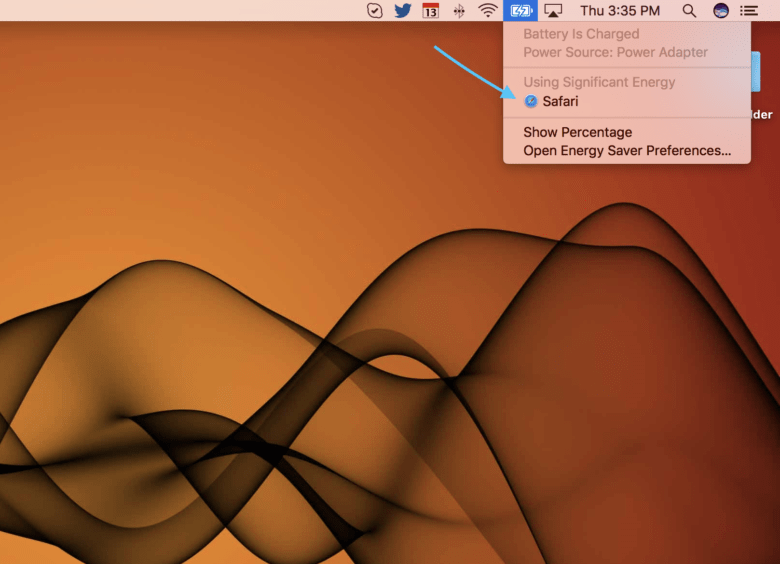Click the Using Significant Energy header

point(599,82)
